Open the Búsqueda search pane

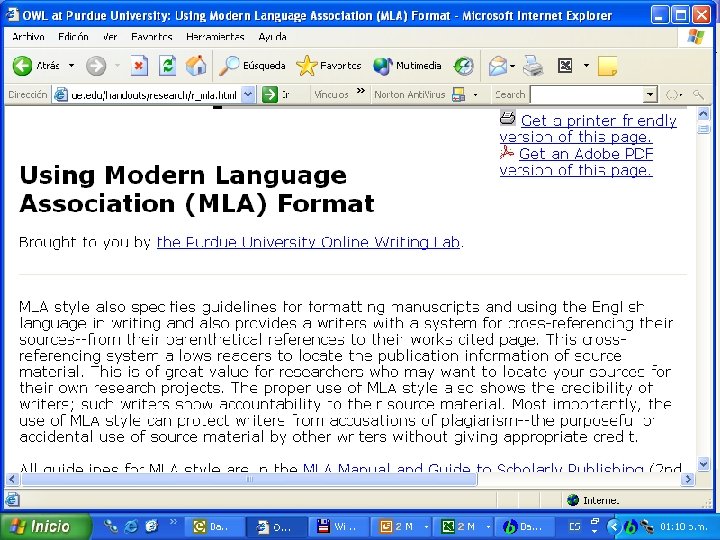(x=252, y=66)
